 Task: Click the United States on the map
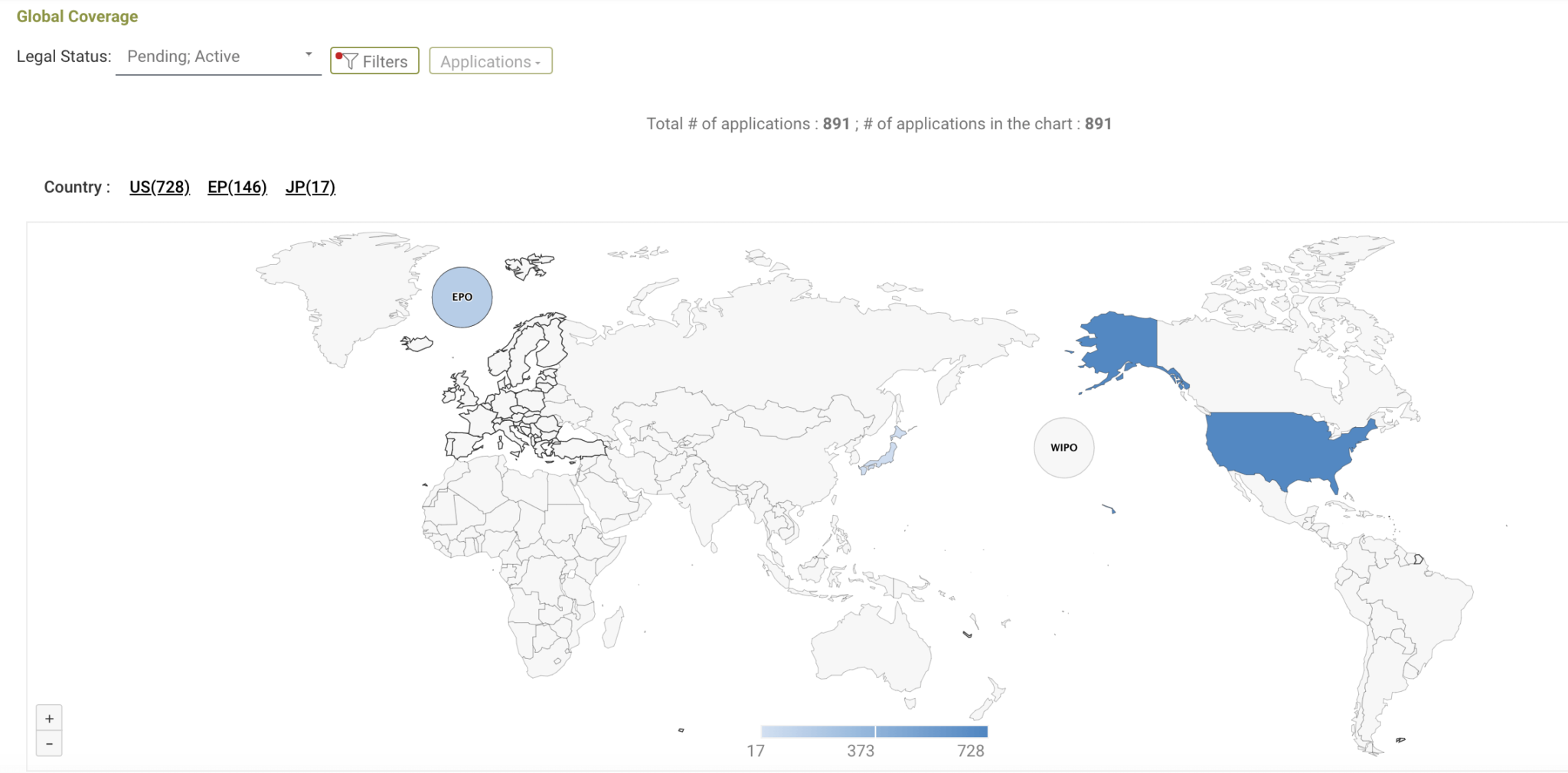point(1279,448)
